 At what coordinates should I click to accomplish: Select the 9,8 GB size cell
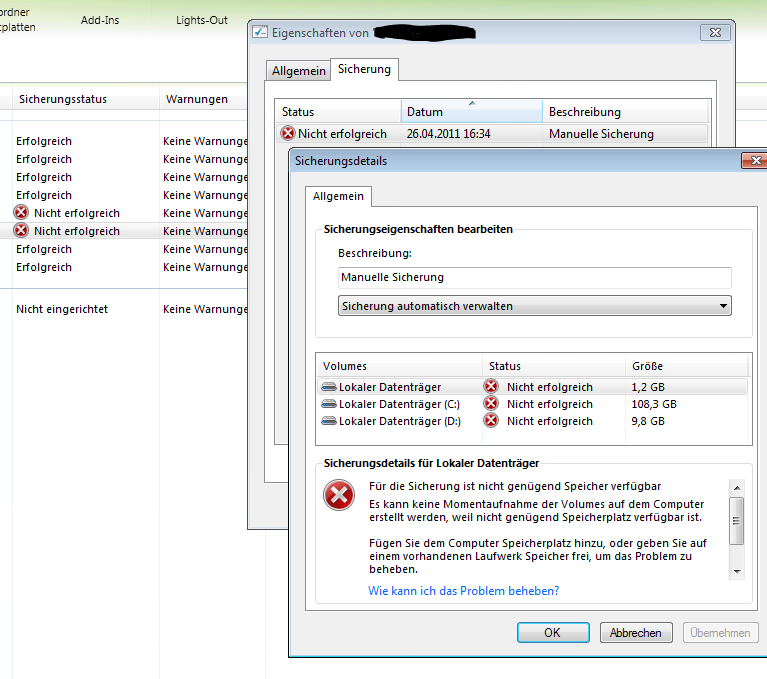click(648, 421)
